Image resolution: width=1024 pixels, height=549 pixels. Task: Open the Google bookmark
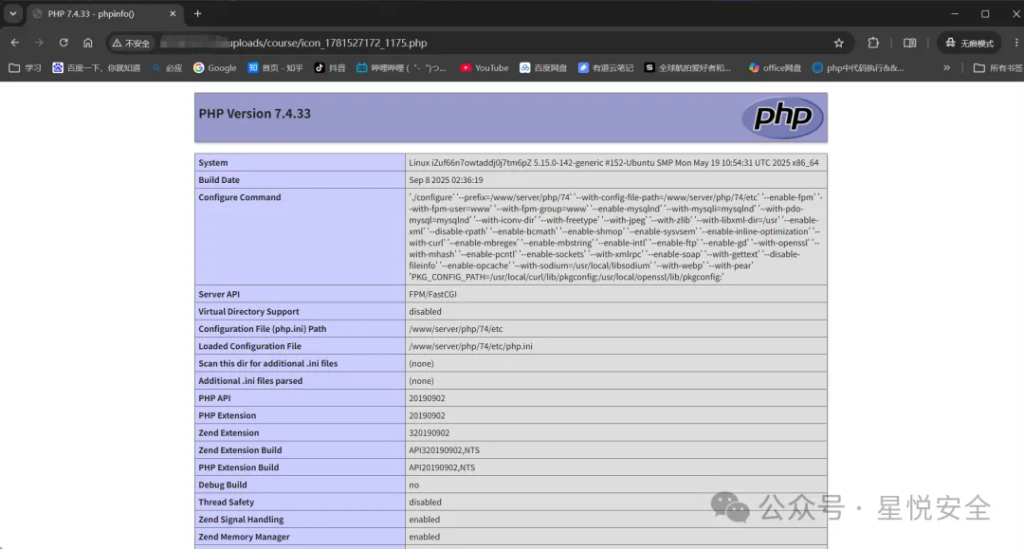pyautogui.click(x=215, y=68)
